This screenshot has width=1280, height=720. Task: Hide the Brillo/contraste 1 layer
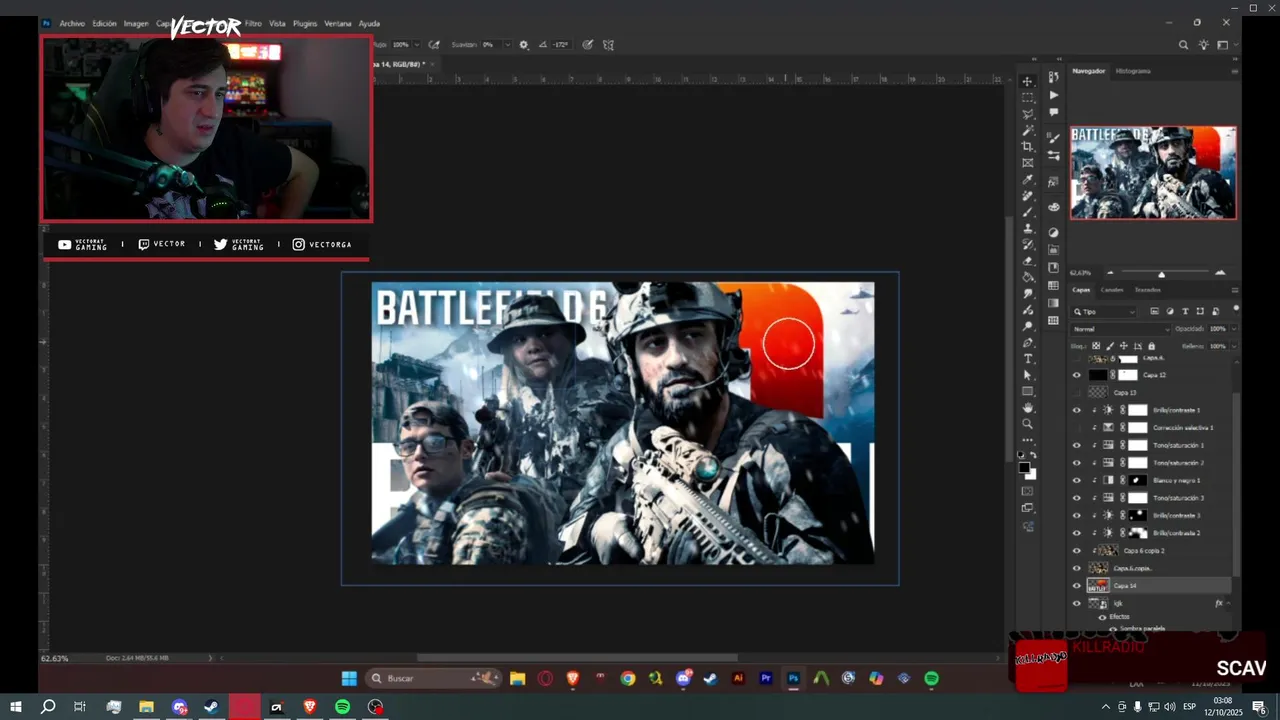1076,410
